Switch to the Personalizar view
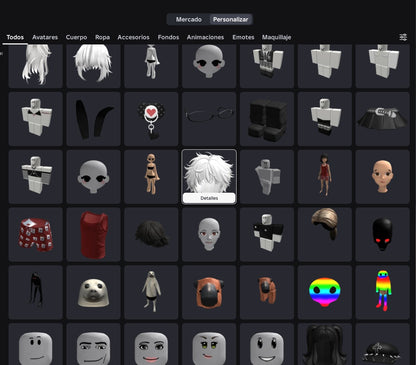Image resolution: width=416 pixels, height=365 pixels. tap(230, 19)
